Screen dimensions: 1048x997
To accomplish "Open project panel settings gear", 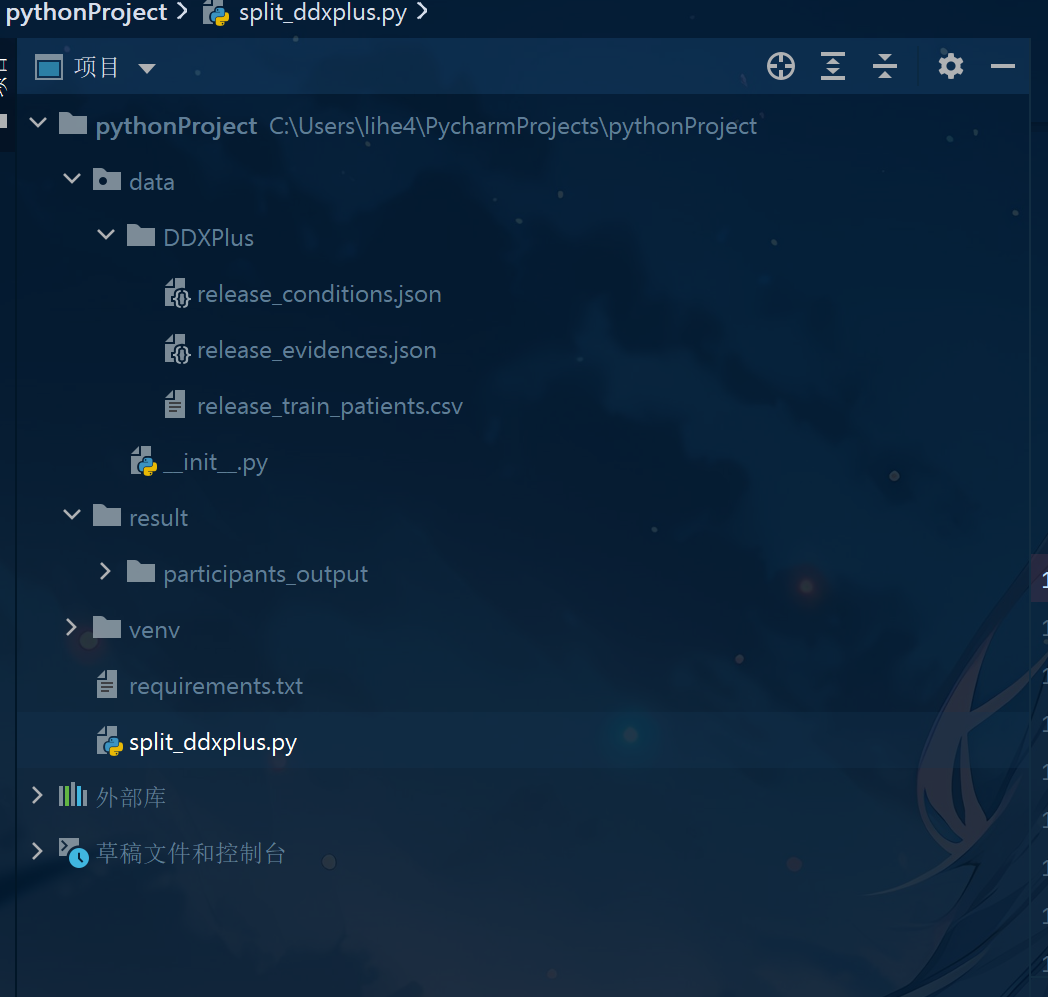I will point(950,67).
